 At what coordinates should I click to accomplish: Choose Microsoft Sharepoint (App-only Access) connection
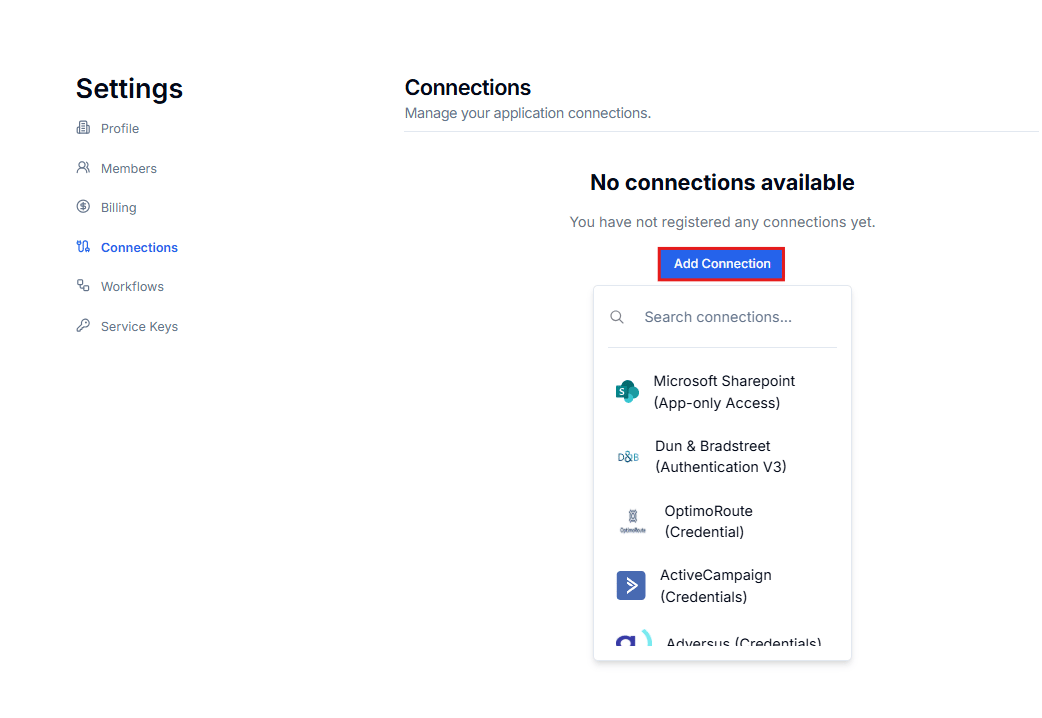pos(722,392)
